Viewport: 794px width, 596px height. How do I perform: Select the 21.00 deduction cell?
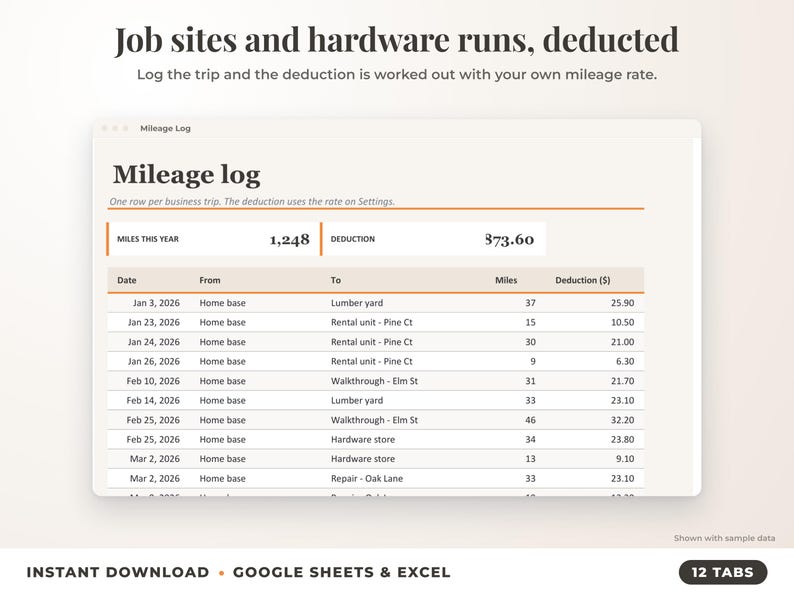coord(622,342)
